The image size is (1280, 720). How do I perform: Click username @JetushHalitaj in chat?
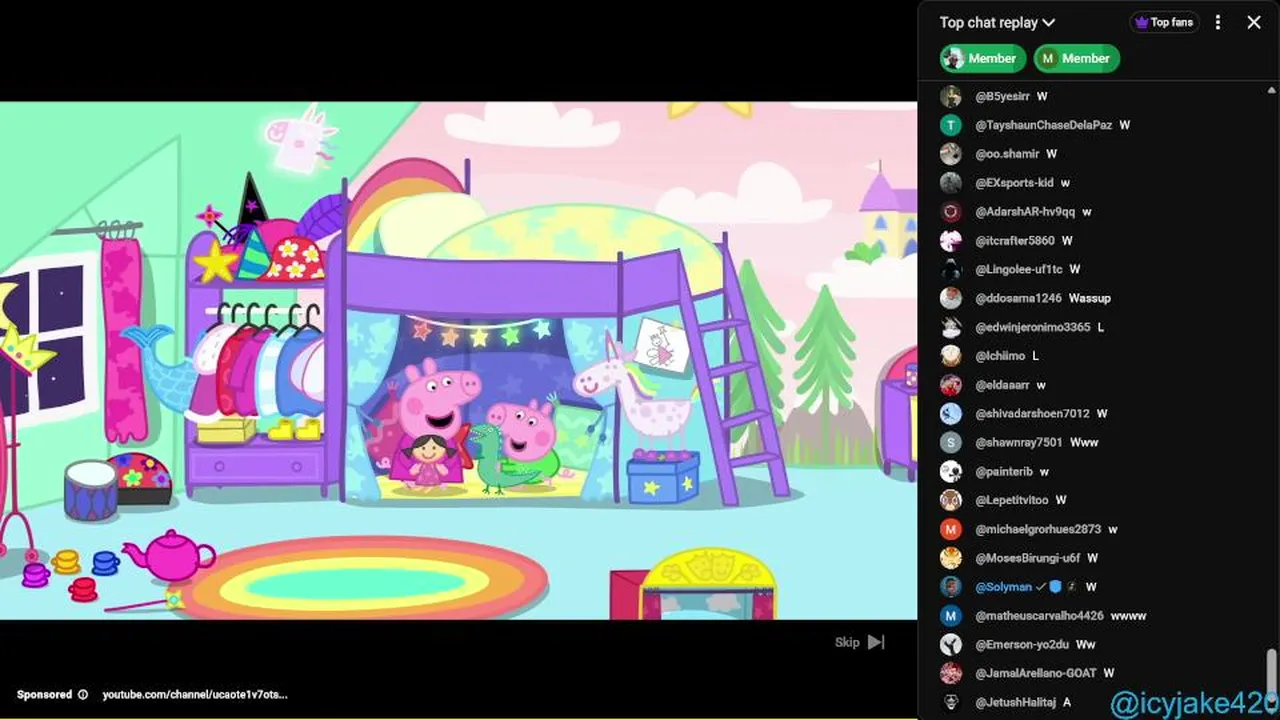click(1015, 702)
